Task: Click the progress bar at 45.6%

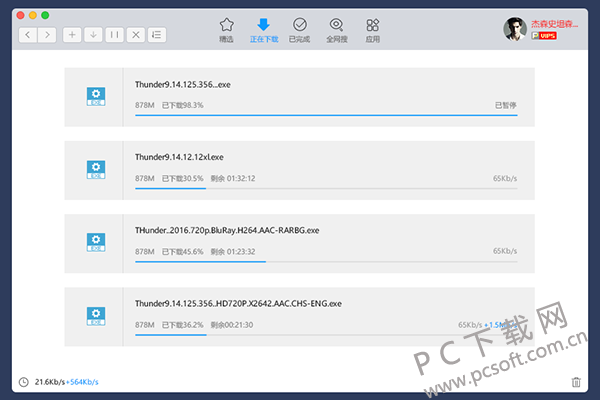Action: [326, 261]
